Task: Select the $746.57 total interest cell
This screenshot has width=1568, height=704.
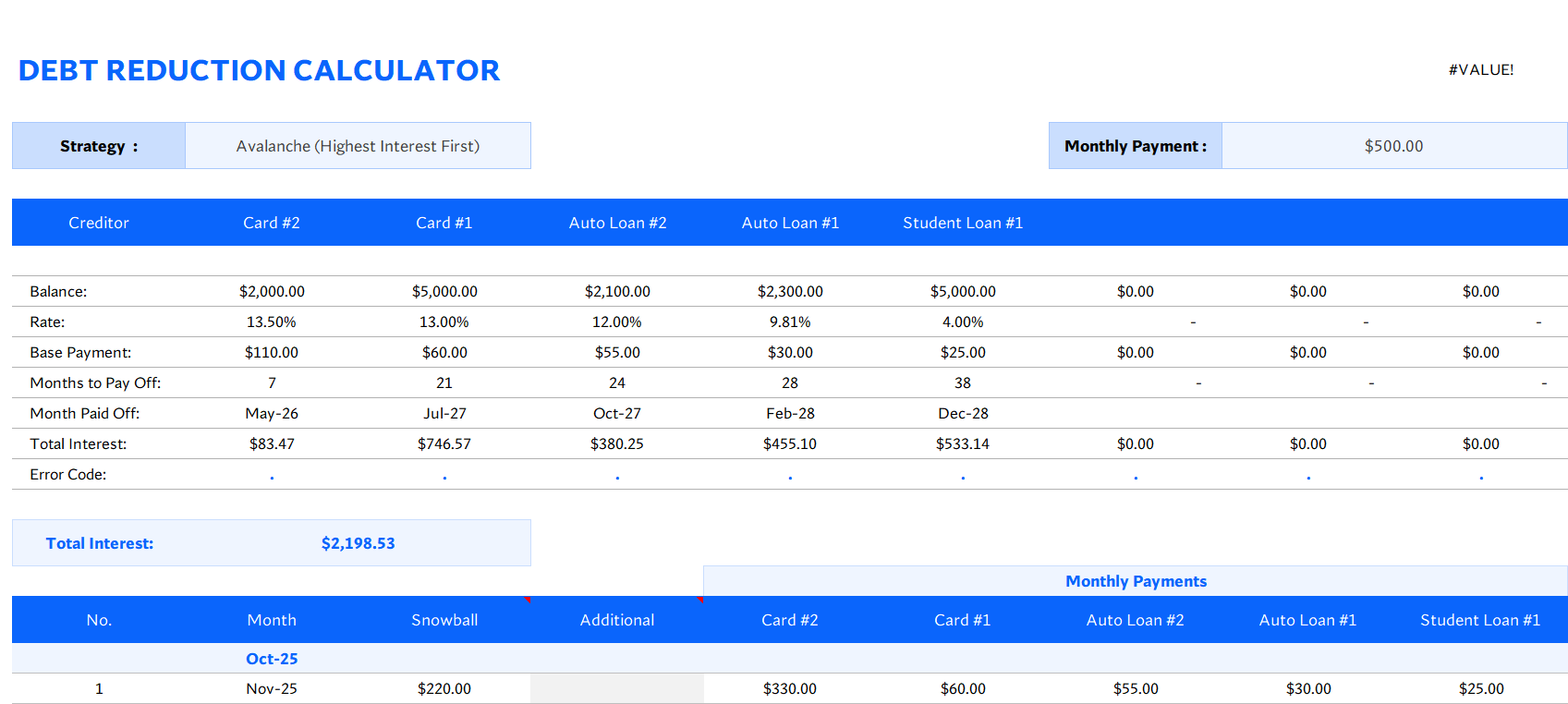Action: (444, 443)
